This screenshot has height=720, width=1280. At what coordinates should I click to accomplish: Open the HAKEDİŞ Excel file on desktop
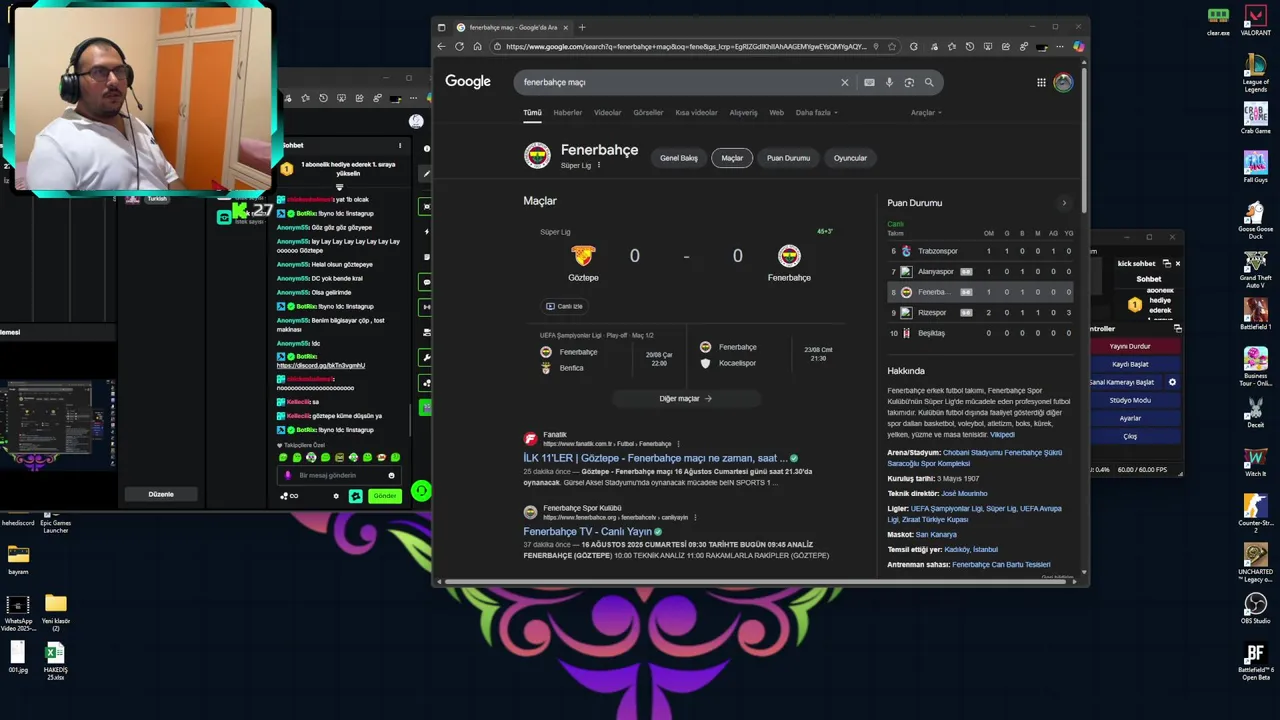(x=55, y=661)
